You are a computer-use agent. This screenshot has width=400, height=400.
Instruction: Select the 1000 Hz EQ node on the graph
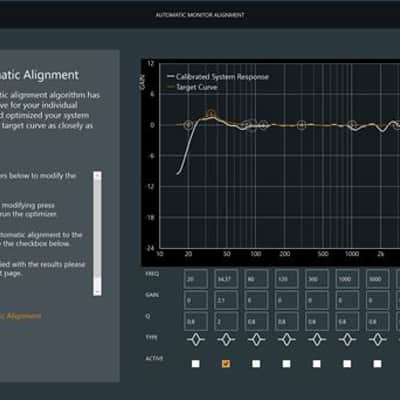[352, 125]
